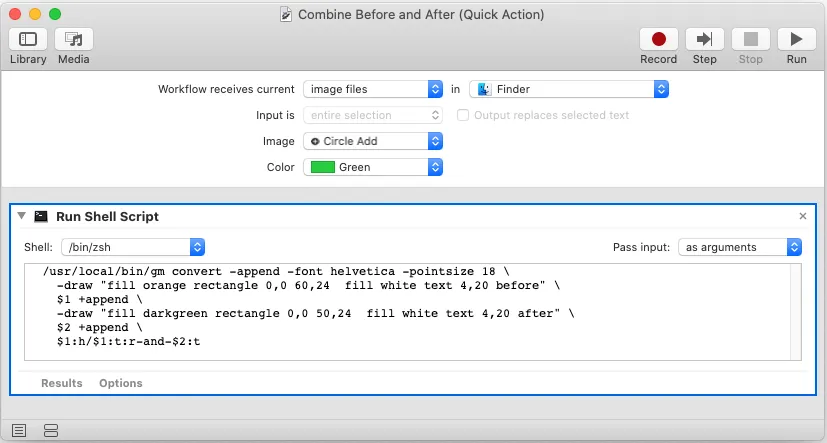Open the Pass input as arguments dropdown
827x443 pixels.
click(x=739, y=246)
